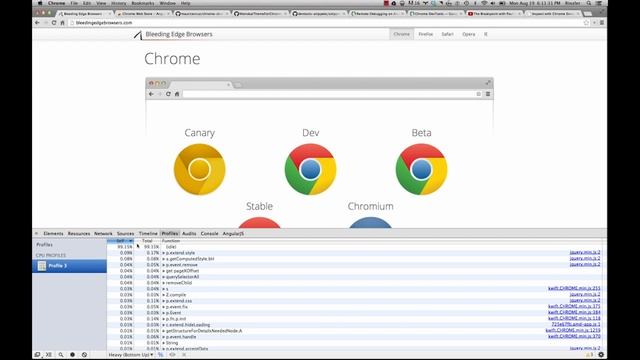Toggle percentage display in profile

160,355
